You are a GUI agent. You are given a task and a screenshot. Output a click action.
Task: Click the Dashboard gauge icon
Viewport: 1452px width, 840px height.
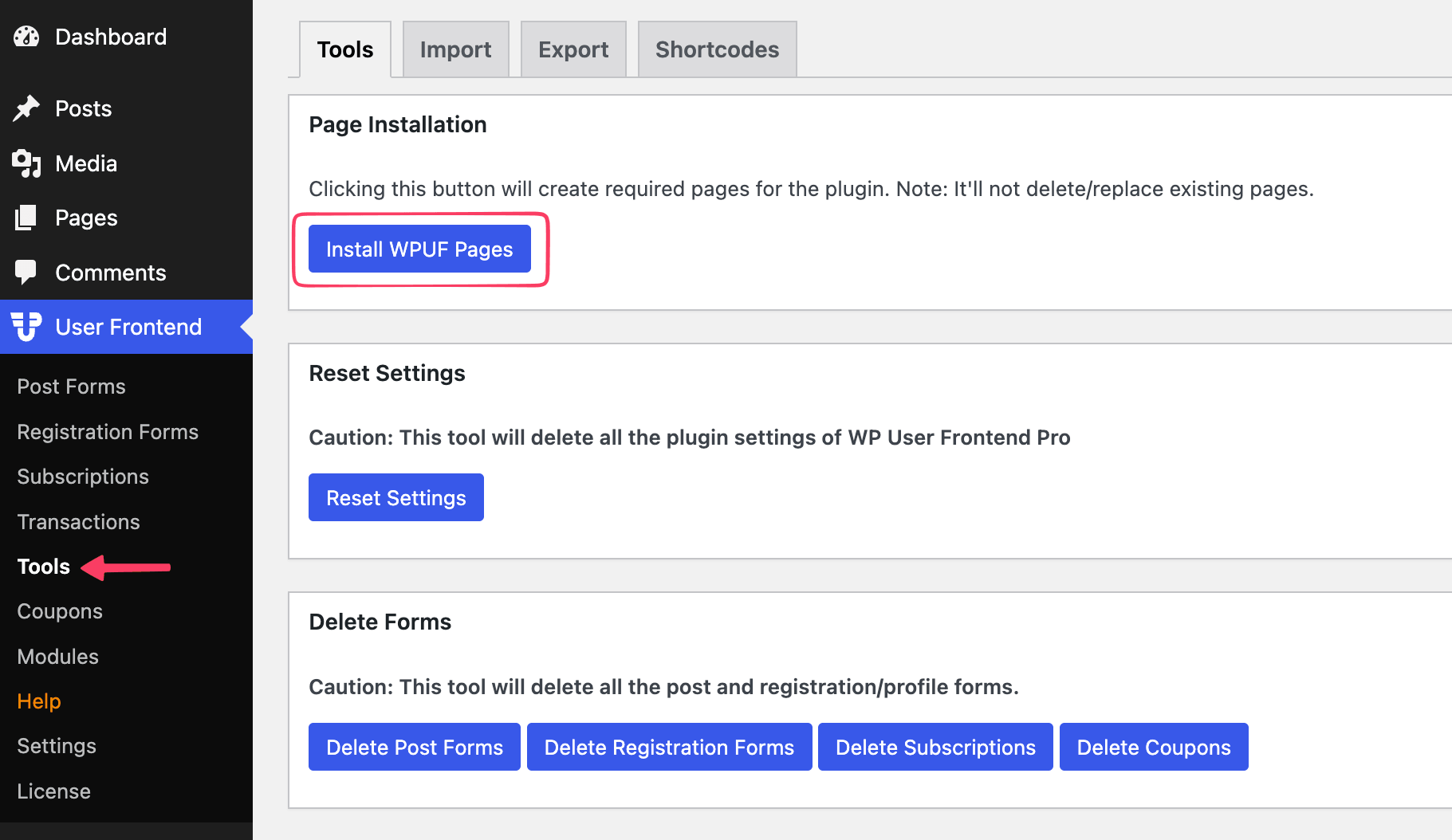tap(26, 37)
